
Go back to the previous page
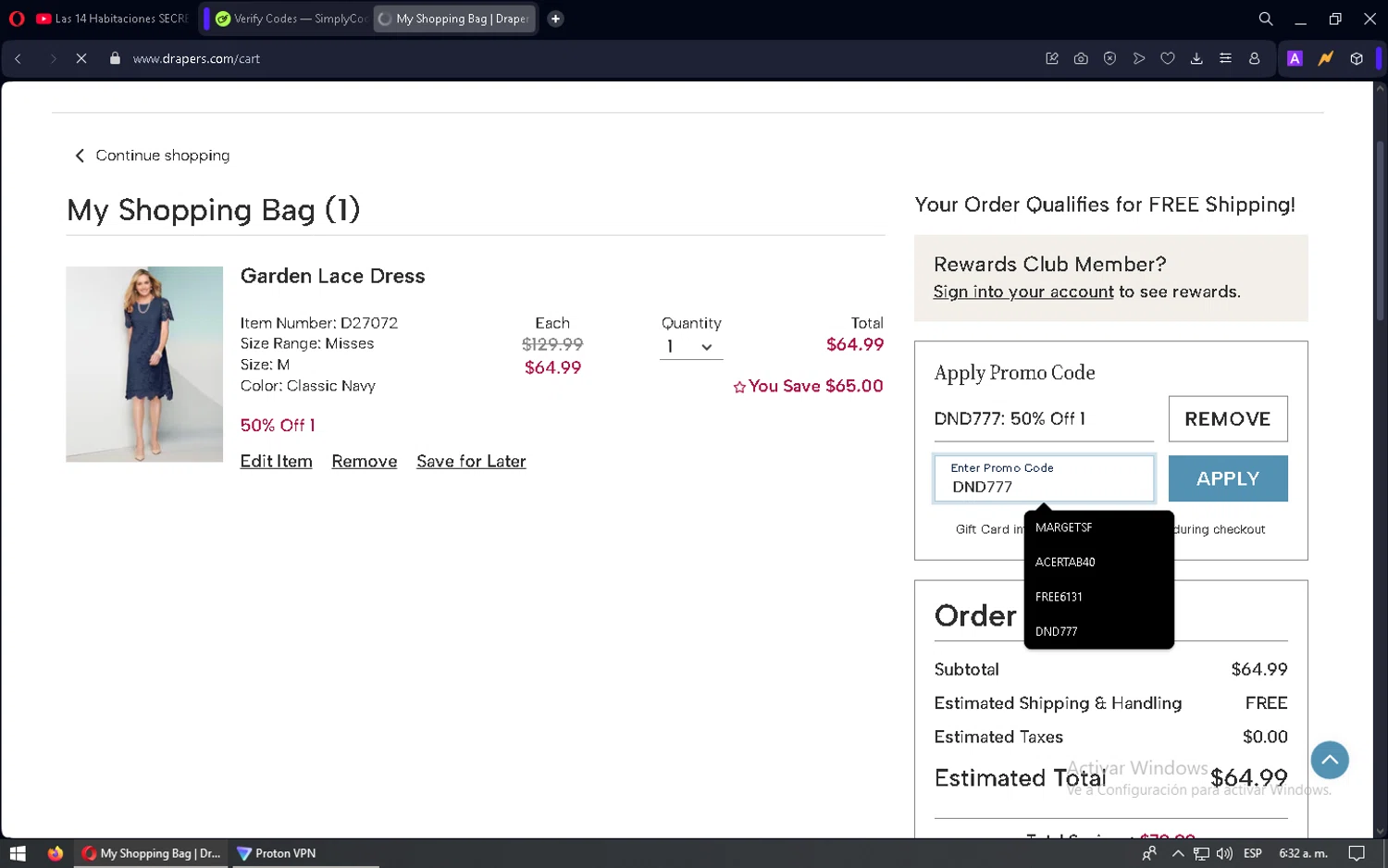[x=18, y=58]
